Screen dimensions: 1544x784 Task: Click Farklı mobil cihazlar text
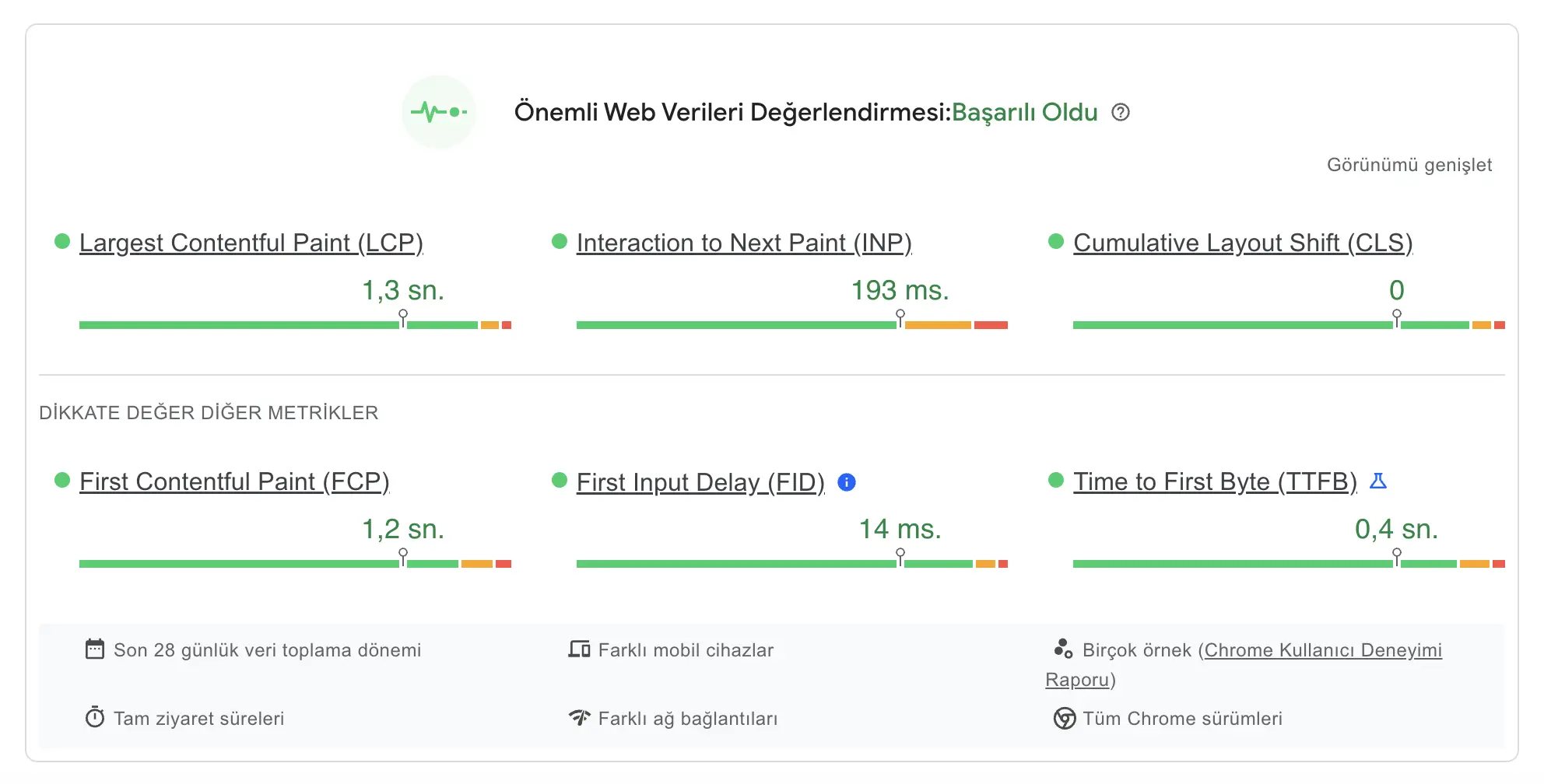[686, 650]
